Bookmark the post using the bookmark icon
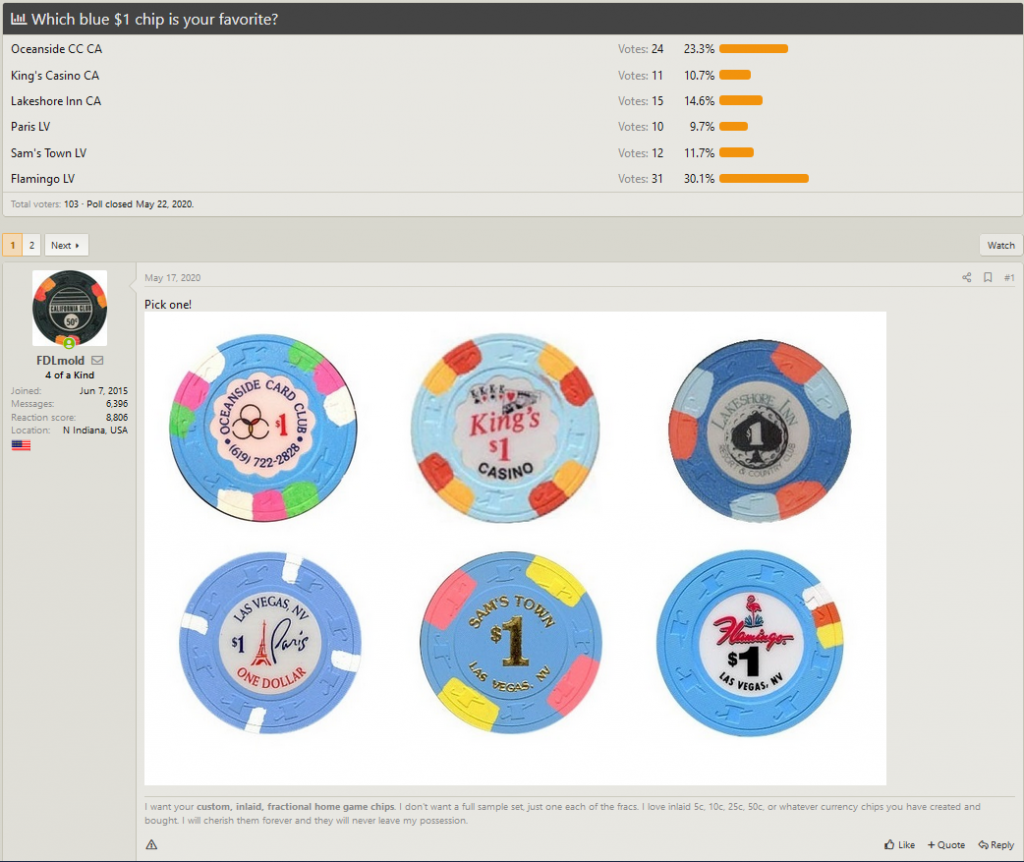 [x=987, y=278]
